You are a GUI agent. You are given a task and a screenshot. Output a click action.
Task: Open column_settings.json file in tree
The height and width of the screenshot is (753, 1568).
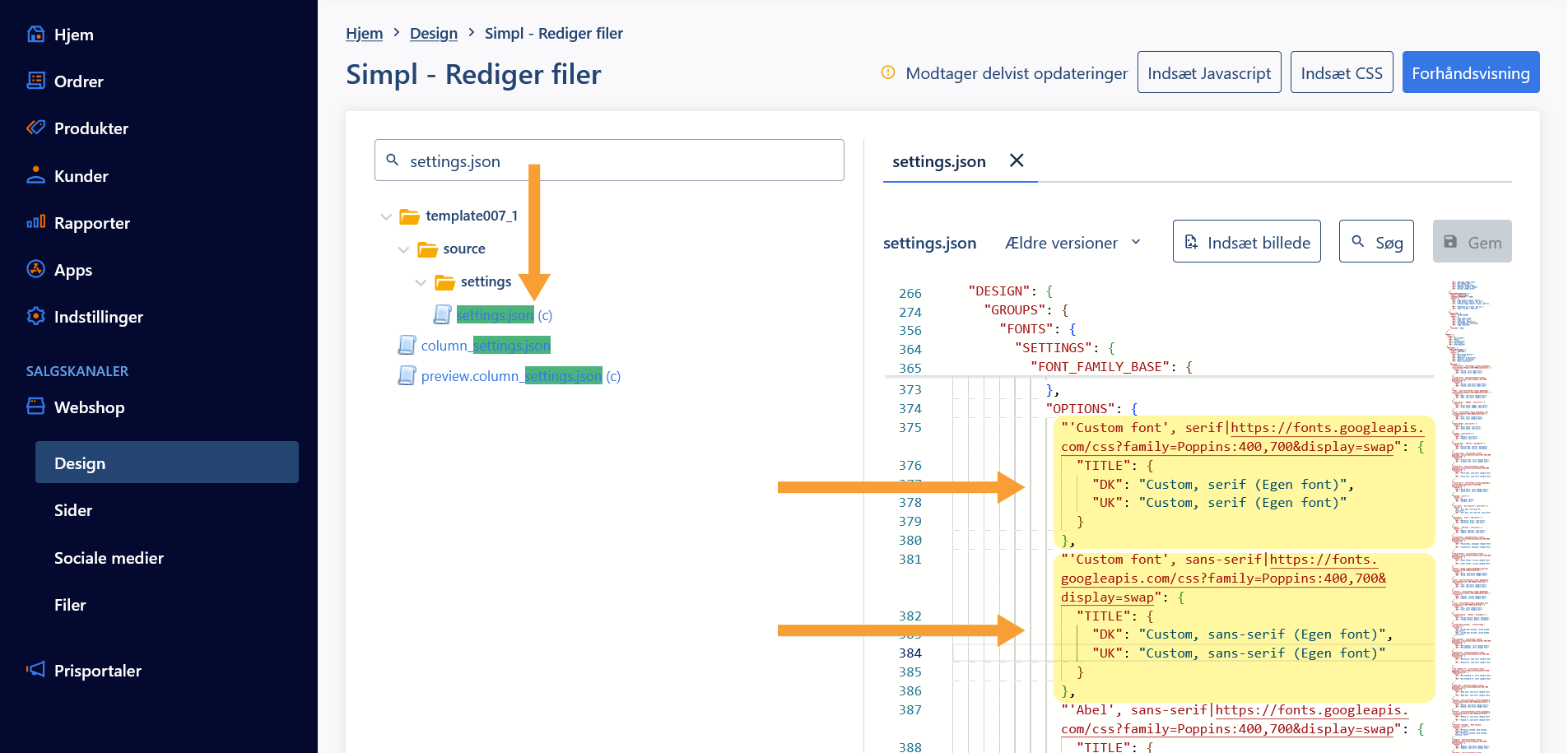point(485,346)
